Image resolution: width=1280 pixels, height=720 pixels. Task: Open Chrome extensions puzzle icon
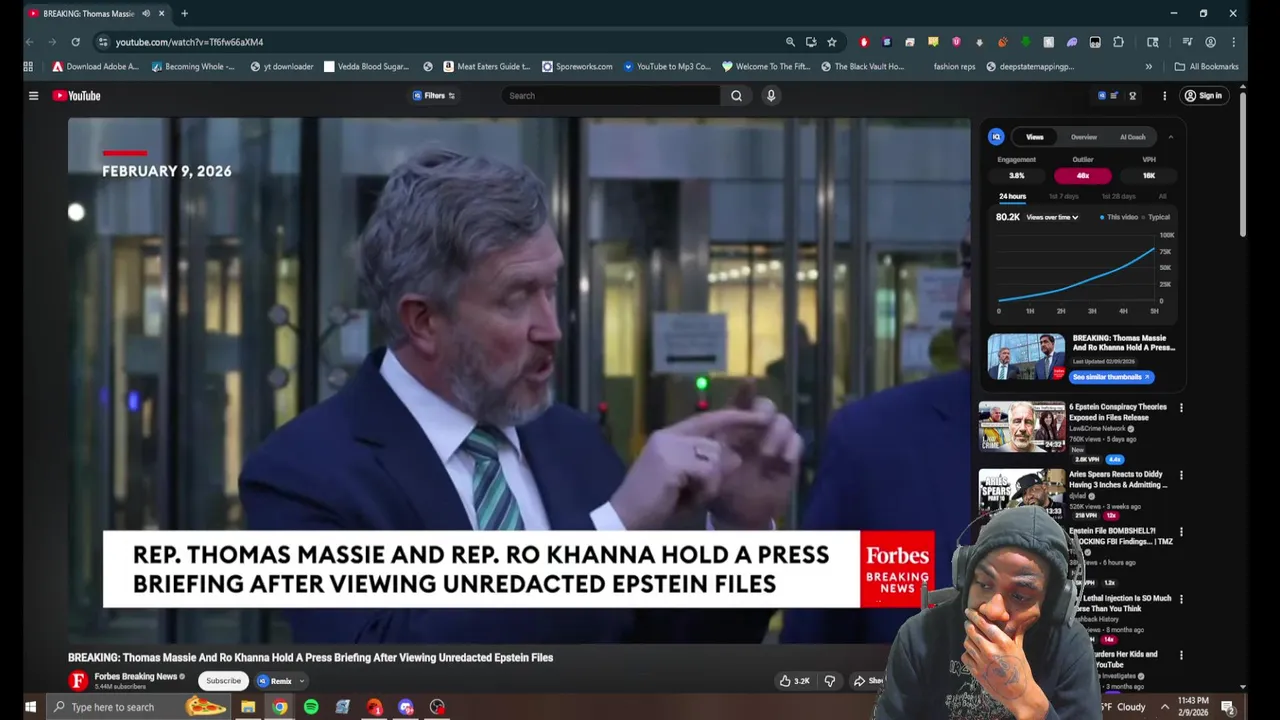1119,42
